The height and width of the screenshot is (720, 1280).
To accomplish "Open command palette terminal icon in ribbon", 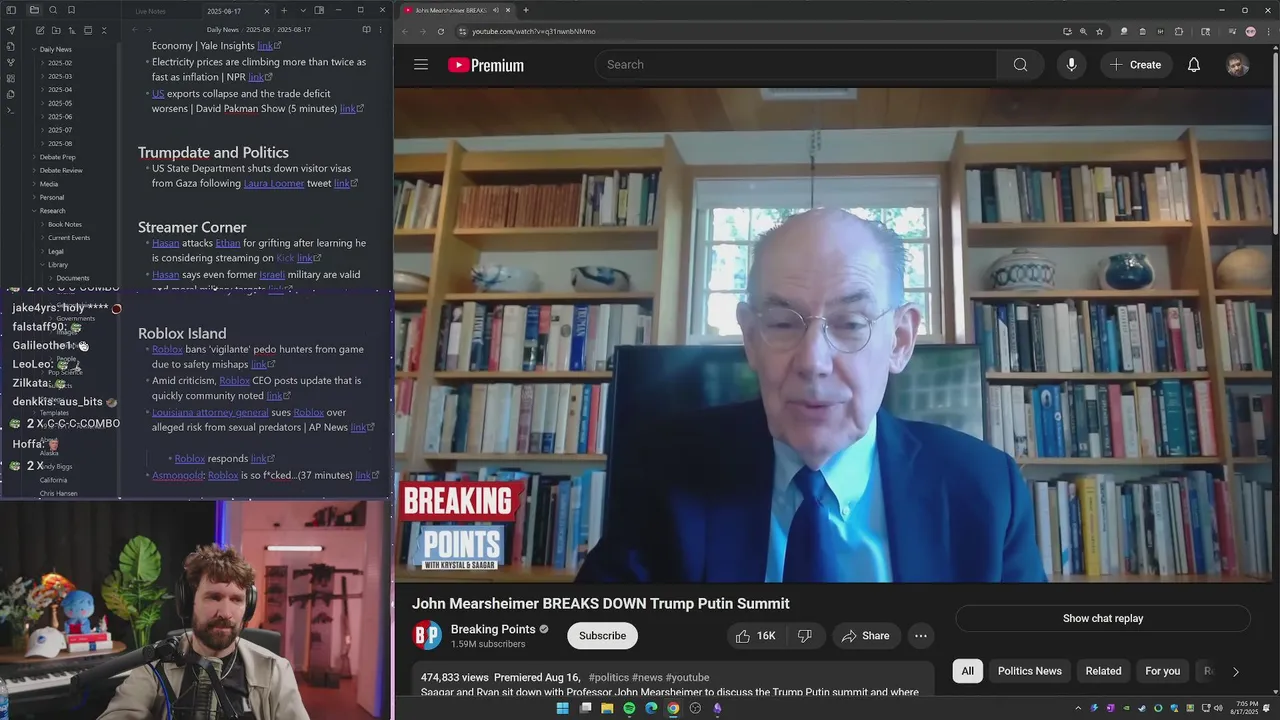I will point(11,110).
